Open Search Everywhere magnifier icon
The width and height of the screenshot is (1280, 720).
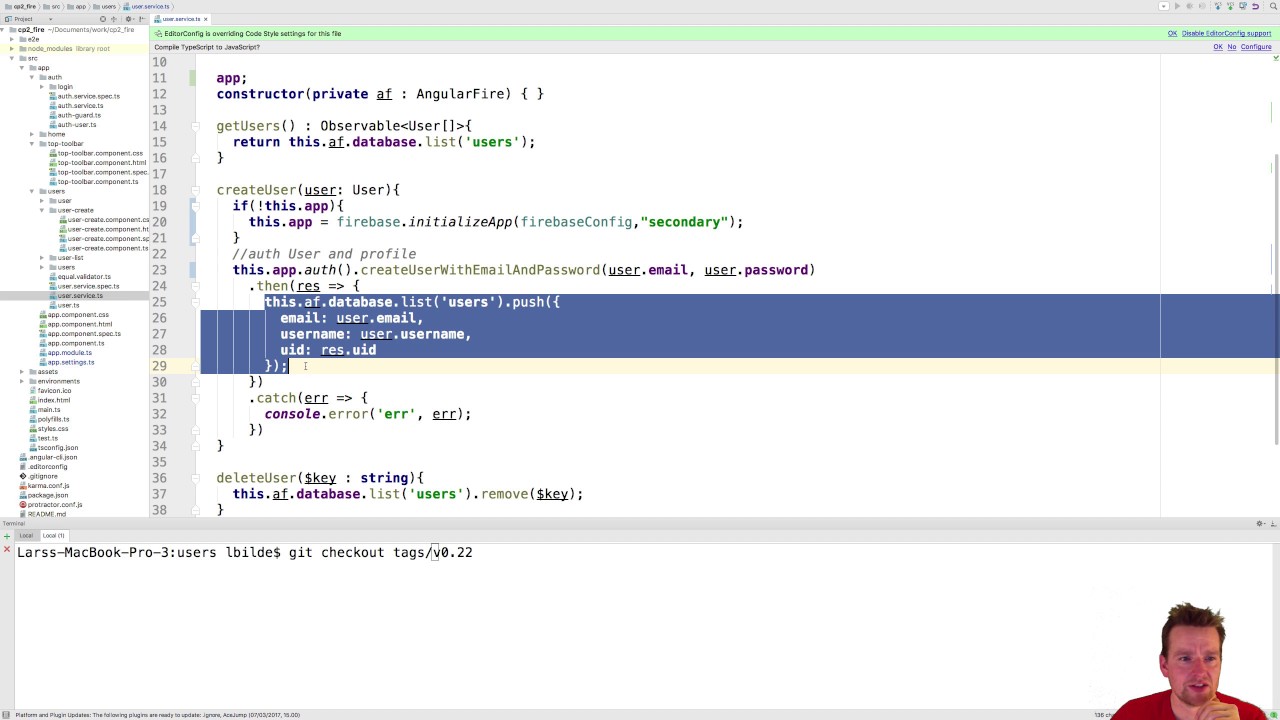tap(1273, 6)
